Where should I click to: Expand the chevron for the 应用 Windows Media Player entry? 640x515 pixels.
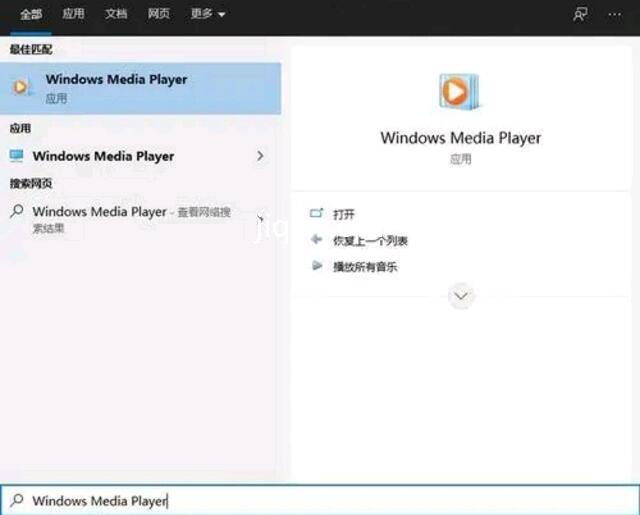point(260,156)
